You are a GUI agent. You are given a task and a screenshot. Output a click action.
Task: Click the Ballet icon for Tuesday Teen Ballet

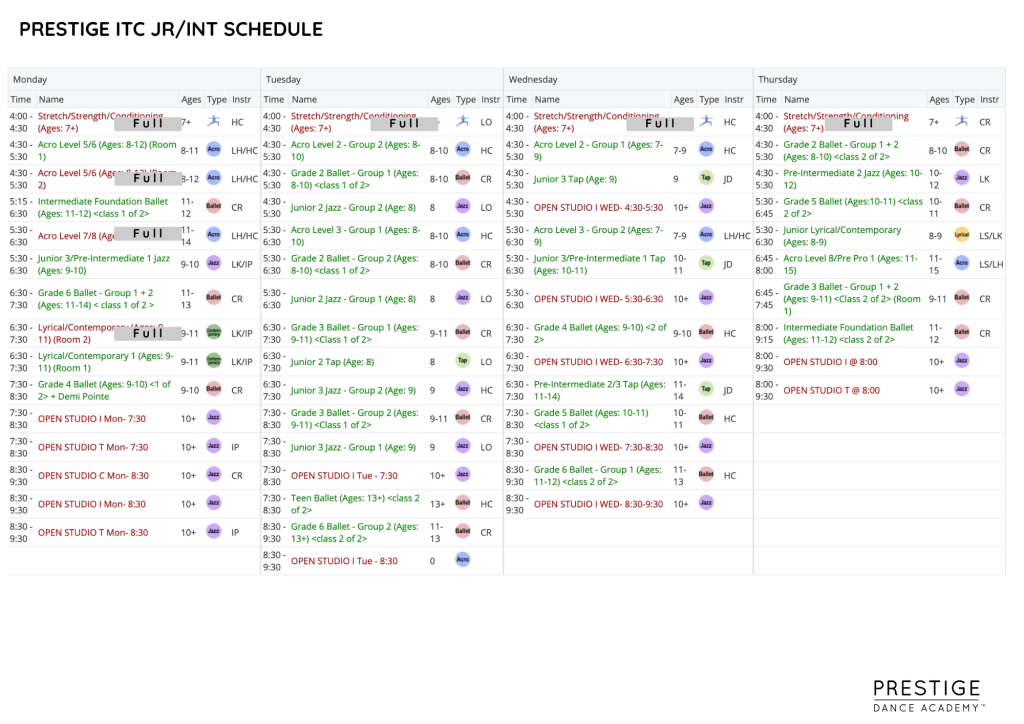[x=463, y=503]
